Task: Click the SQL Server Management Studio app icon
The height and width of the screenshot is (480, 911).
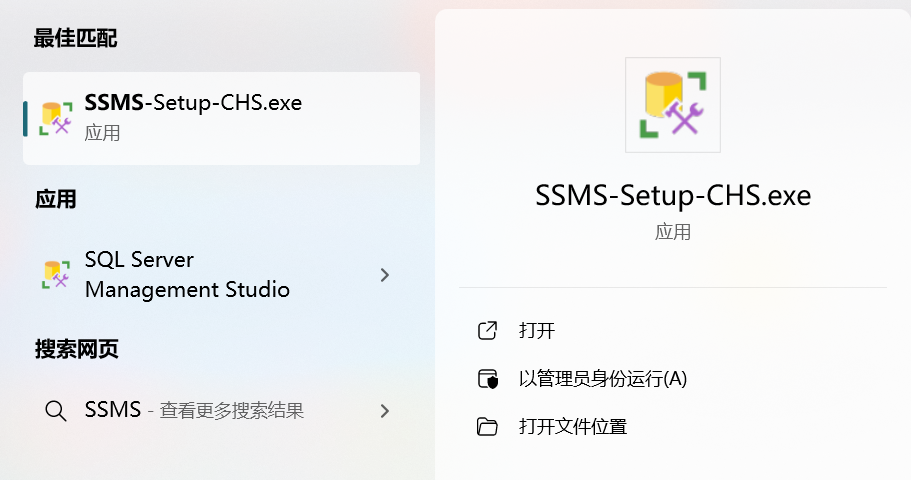Action: (56, 274)
